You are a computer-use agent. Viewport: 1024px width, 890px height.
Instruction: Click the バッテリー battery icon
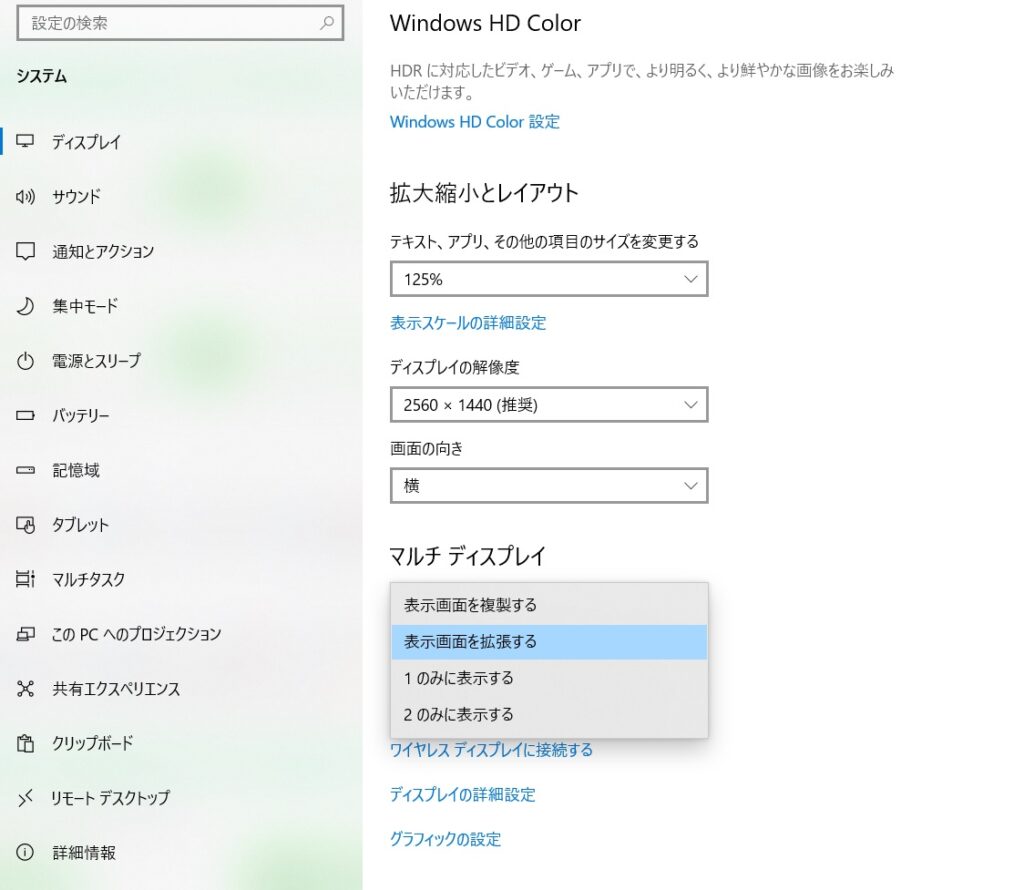[25, 415]
